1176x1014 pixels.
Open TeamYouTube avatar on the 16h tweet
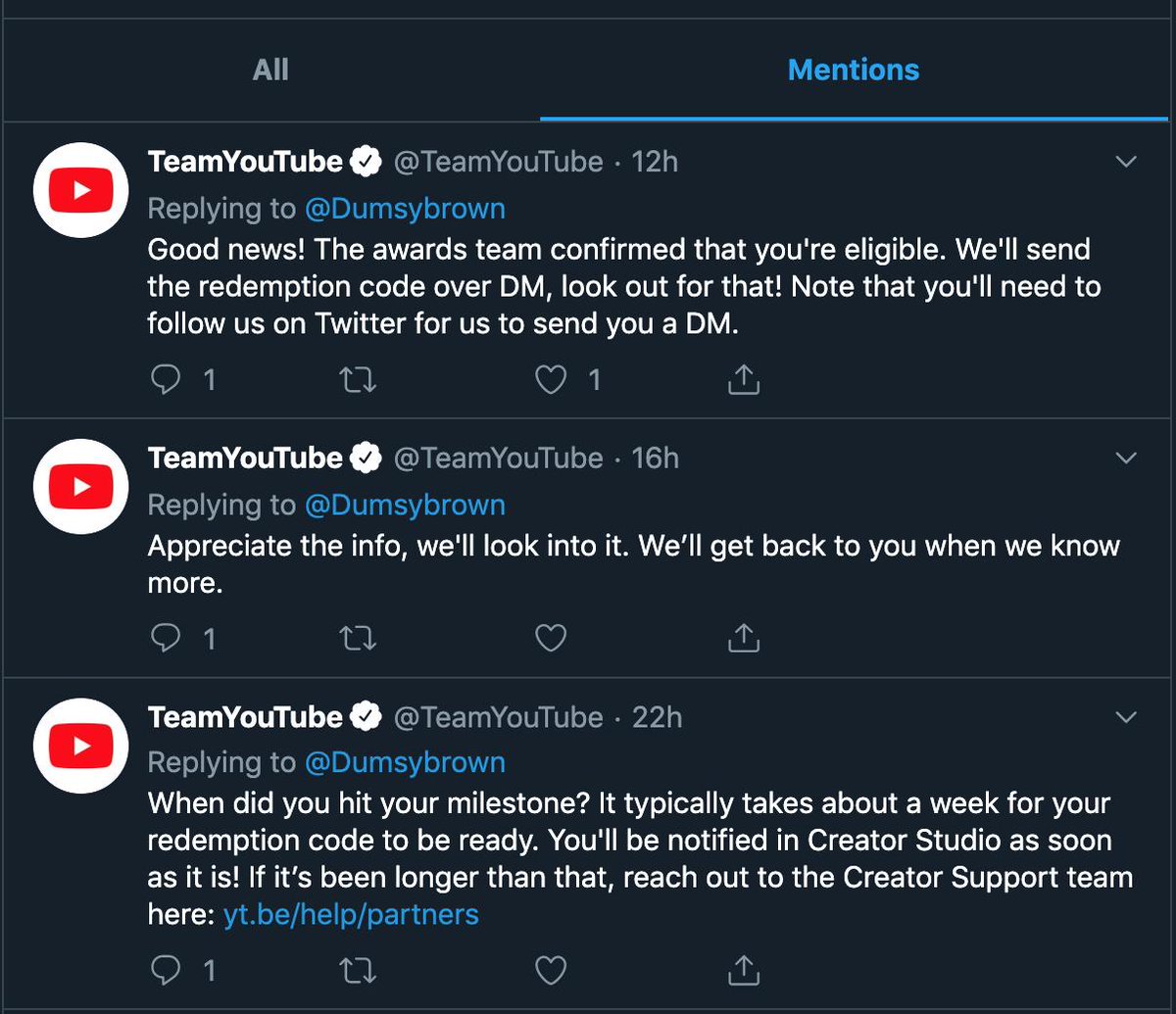80,487
